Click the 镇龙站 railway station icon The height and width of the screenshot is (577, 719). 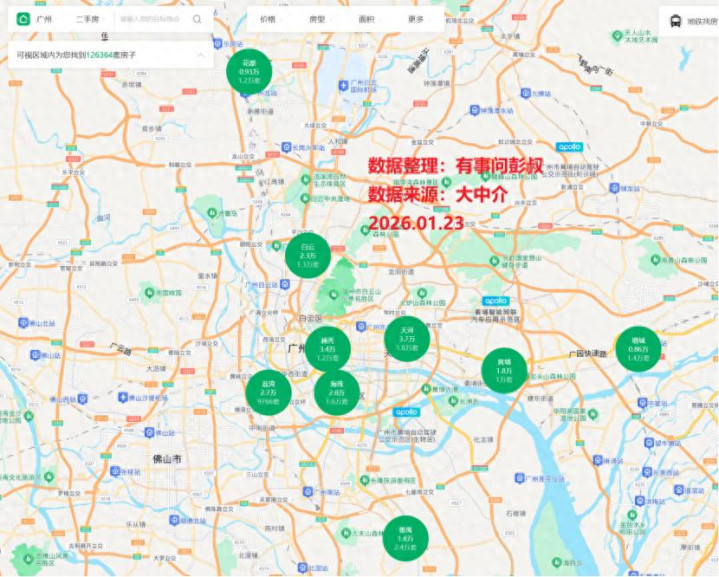614,188
